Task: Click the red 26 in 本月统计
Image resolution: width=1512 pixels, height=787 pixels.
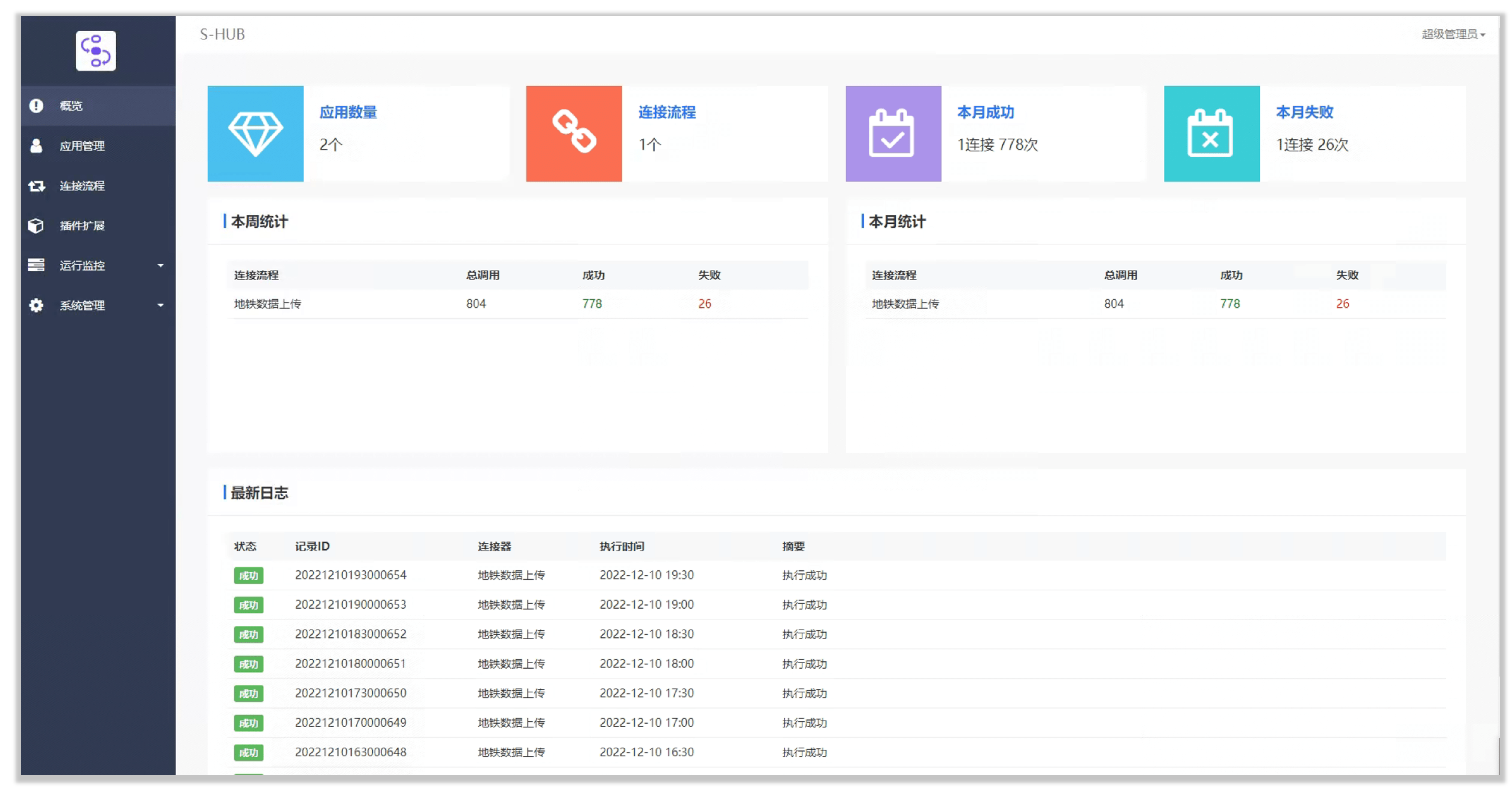Action: click(x=1343, y=304)
